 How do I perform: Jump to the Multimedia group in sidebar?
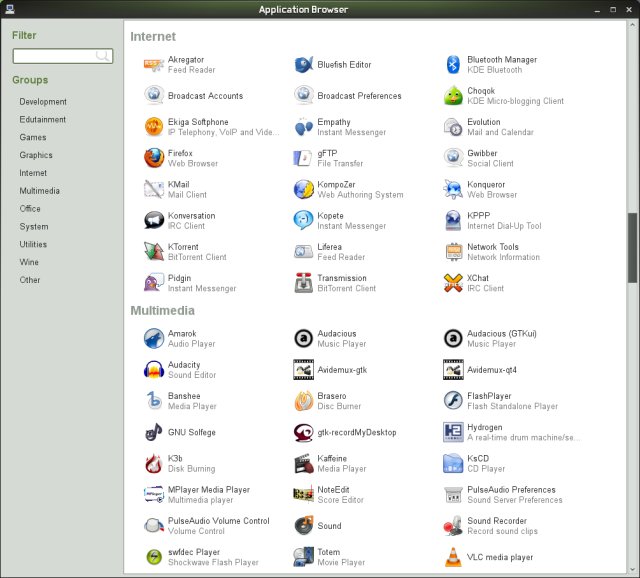(x=40, y=191)
